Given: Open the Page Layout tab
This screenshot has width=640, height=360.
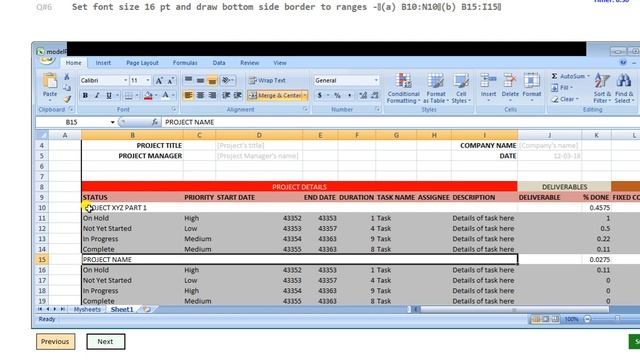Looking at the screenshot, I should (x=142, y=63).
